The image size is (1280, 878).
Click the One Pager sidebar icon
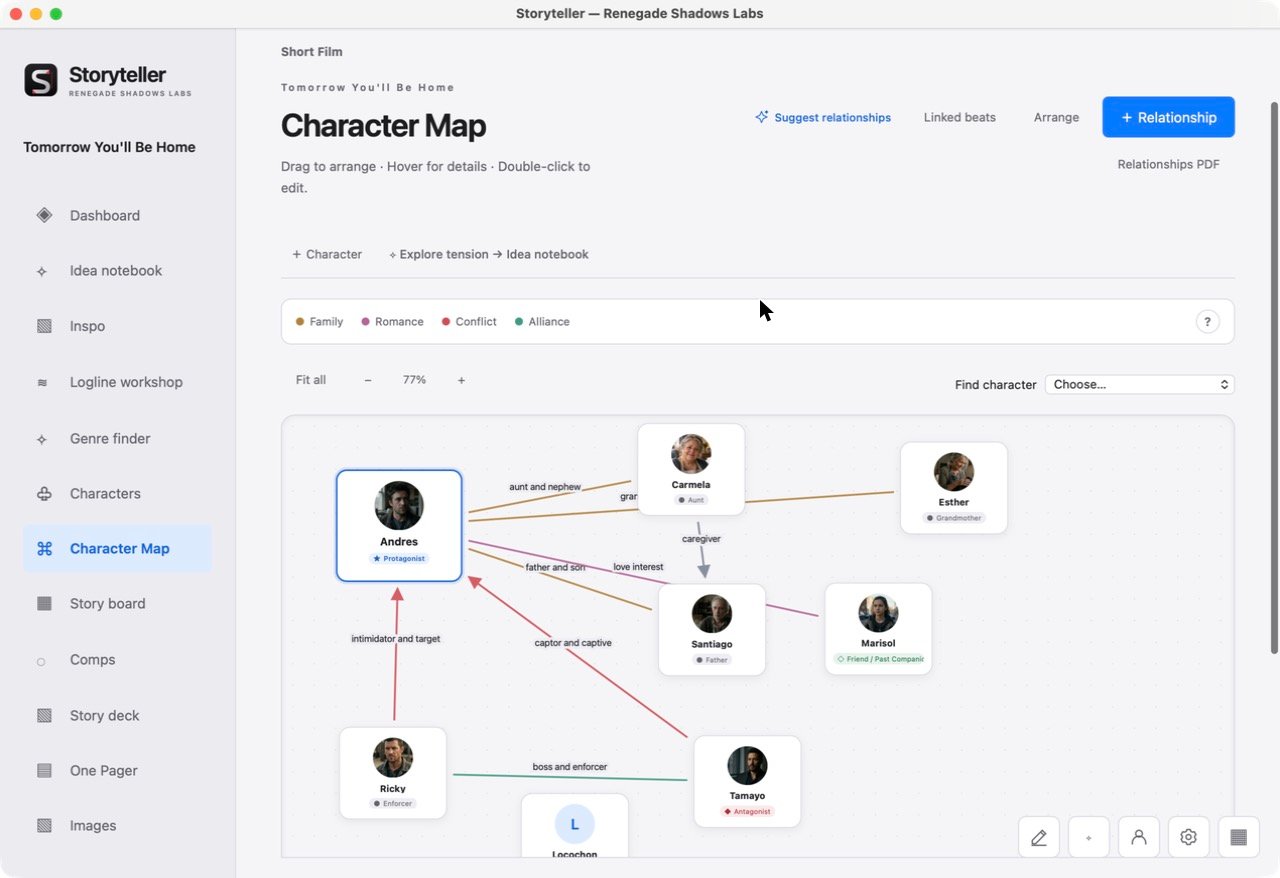click(44, 770)
